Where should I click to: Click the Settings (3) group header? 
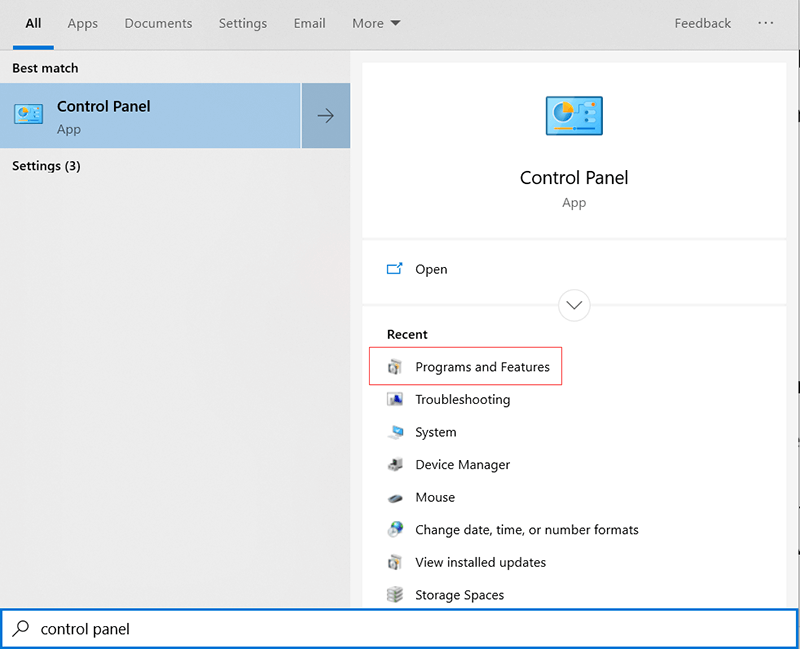[x=46, y=166]
